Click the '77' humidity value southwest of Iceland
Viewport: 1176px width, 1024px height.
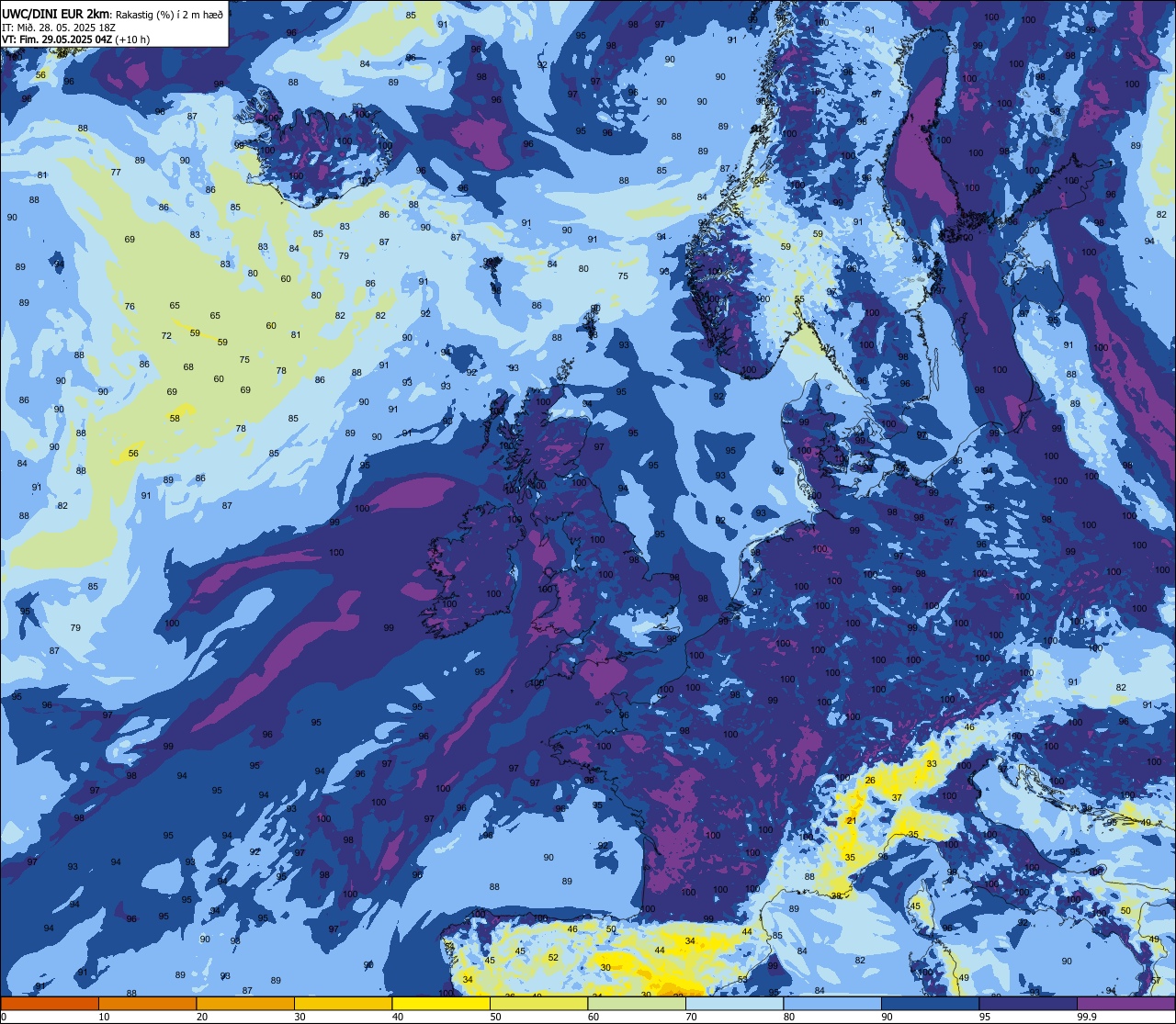116,173
